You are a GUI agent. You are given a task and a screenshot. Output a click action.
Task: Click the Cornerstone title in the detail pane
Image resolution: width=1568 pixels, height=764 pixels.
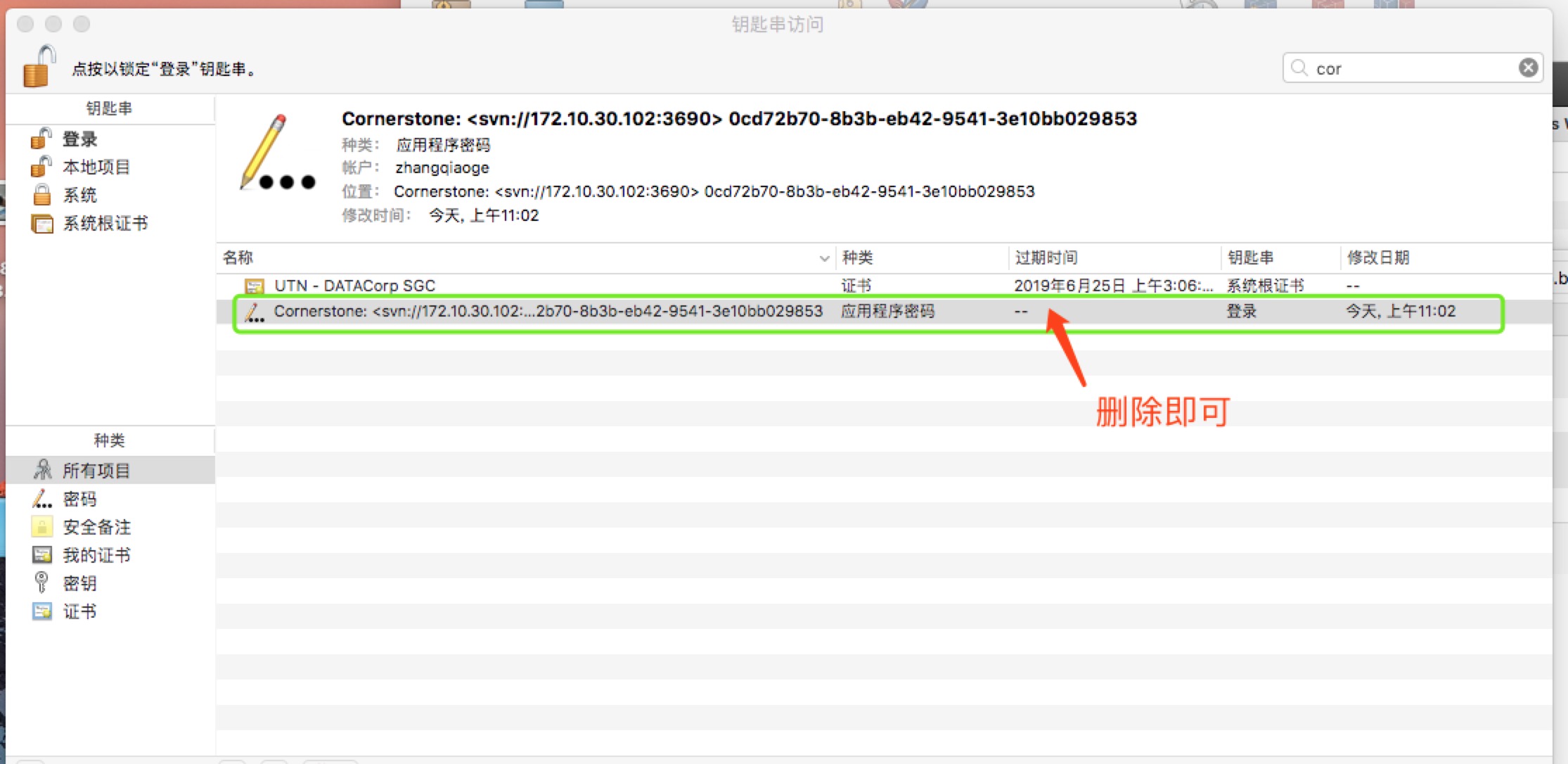[x=739, y=118]
